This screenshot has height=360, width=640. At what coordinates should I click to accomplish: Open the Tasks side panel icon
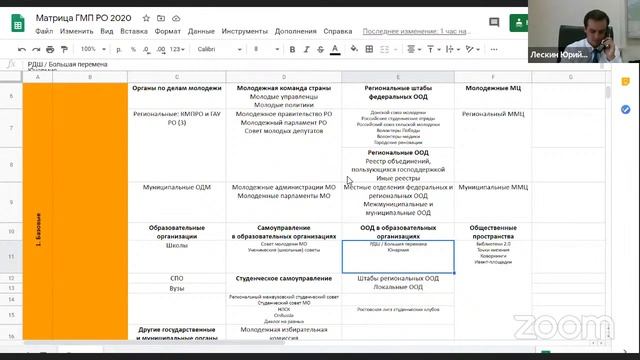click(625, 109)
